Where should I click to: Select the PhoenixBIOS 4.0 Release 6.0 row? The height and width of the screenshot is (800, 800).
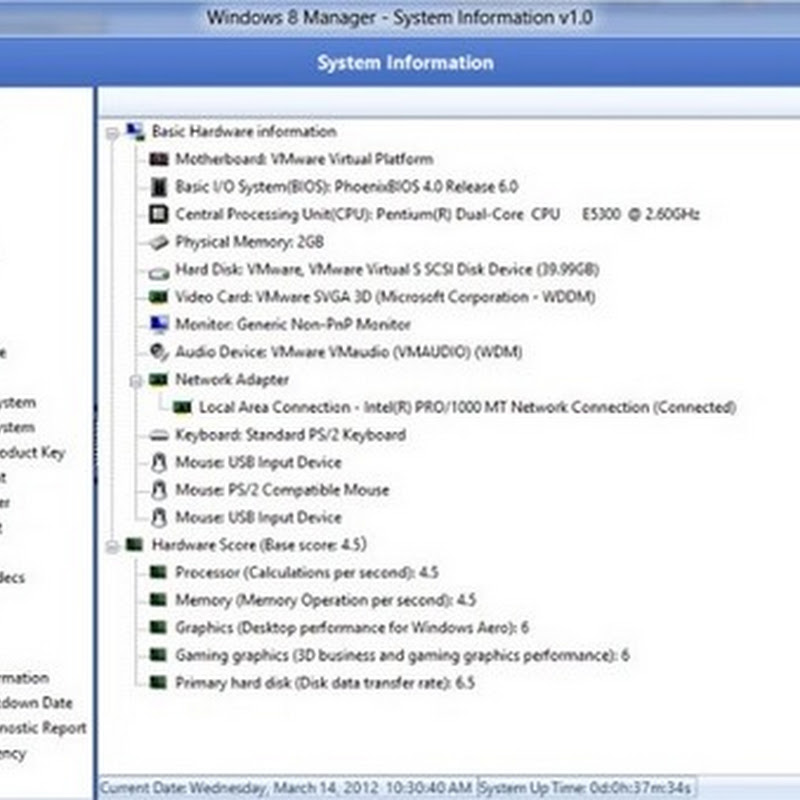[x=347, y=187]
